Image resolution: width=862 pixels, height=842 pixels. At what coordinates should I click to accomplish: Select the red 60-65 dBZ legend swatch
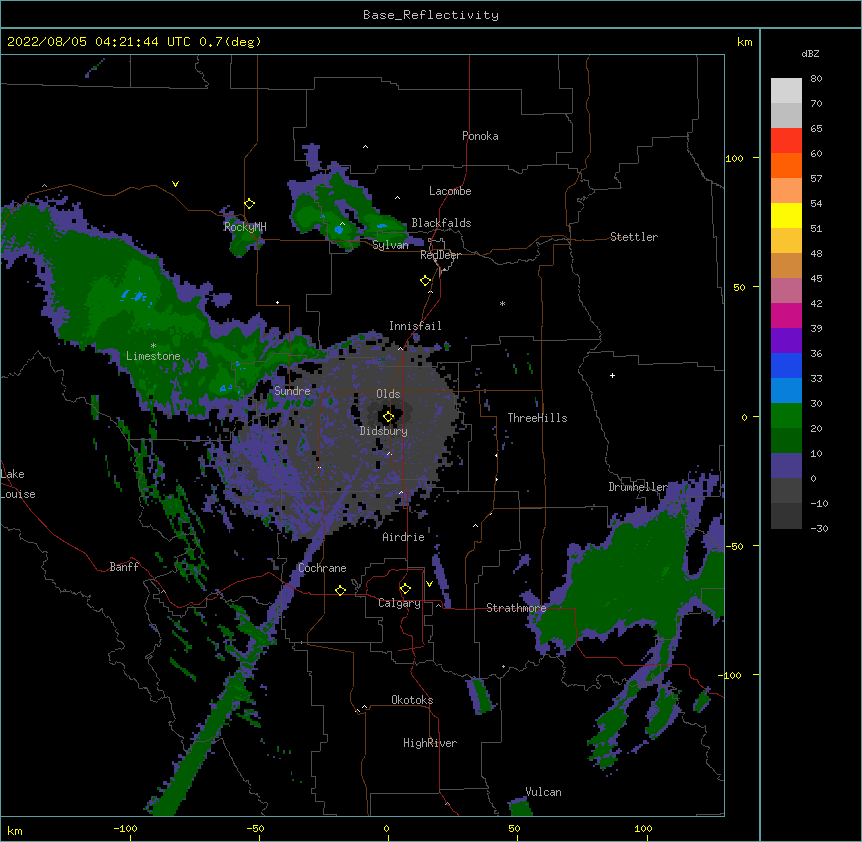[x=786, y=141]
